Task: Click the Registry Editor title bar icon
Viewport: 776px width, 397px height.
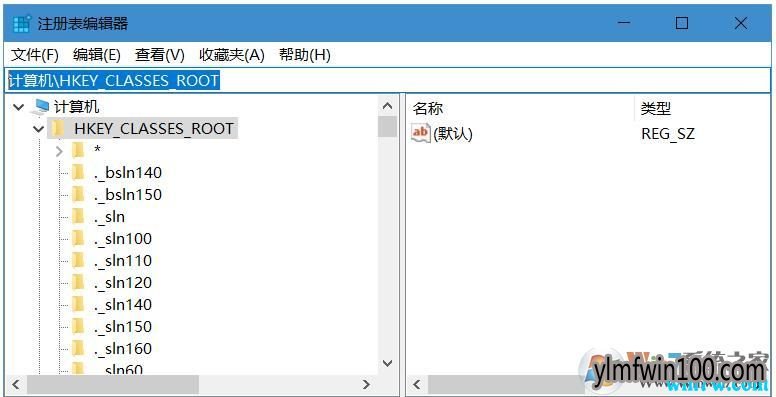Action: [22, 23]
